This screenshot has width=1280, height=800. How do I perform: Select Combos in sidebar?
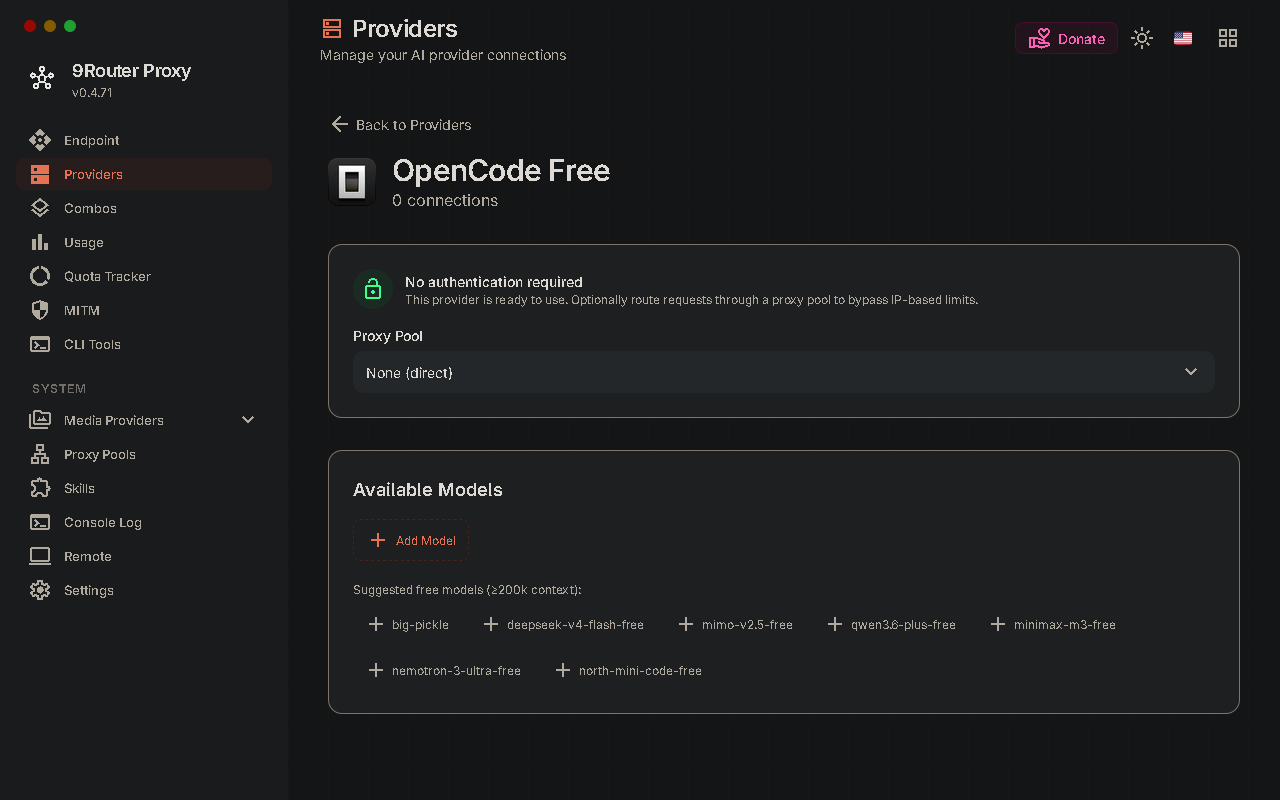(x=144, y=208)
